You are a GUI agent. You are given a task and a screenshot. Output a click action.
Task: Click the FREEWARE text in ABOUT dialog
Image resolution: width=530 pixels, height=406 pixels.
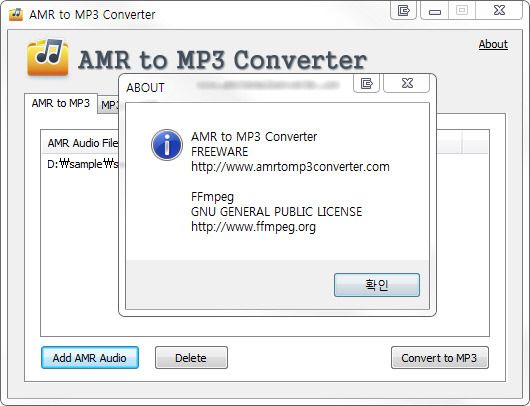(x=219, y=152)
